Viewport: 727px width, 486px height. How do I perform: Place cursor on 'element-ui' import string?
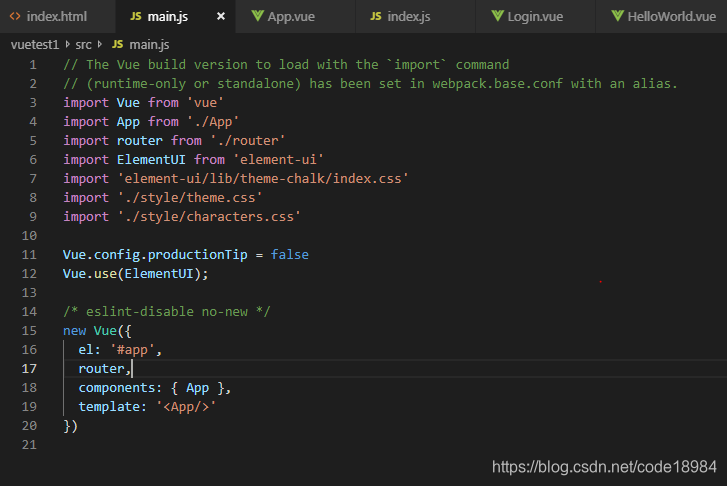pyautogui.click(x=278, y=160)
